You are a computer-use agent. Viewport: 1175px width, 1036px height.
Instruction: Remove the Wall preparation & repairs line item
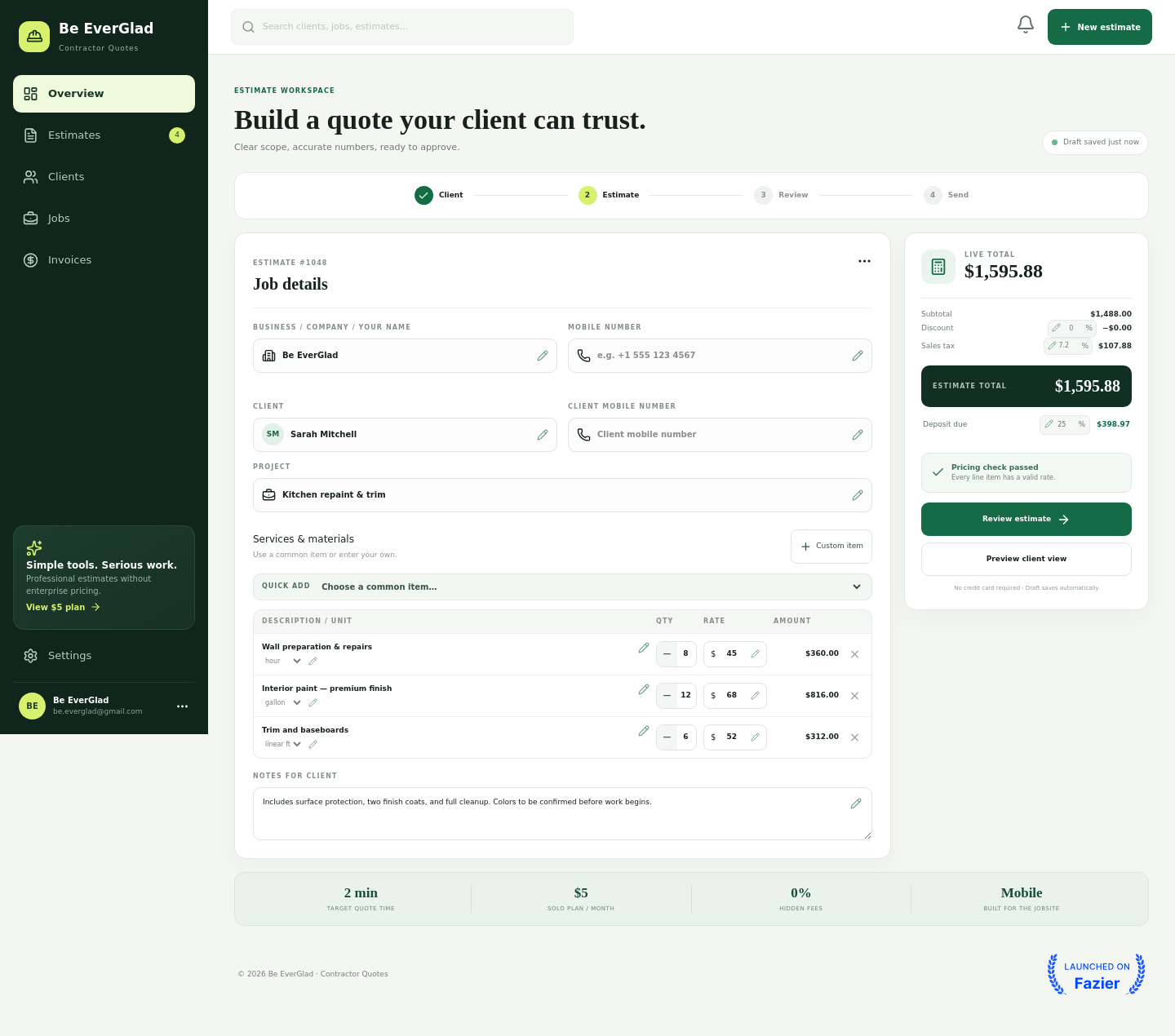click(x=854, y=654)
